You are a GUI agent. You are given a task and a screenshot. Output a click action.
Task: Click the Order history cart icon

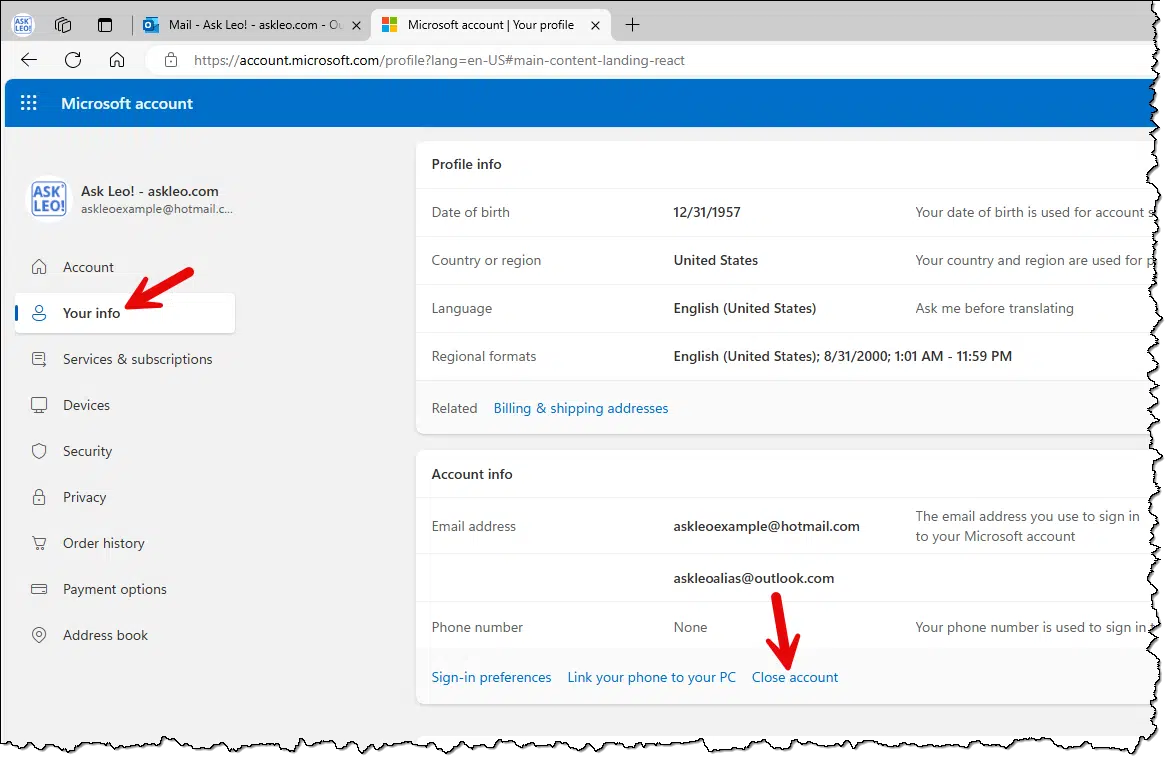[x=39, y=544]
